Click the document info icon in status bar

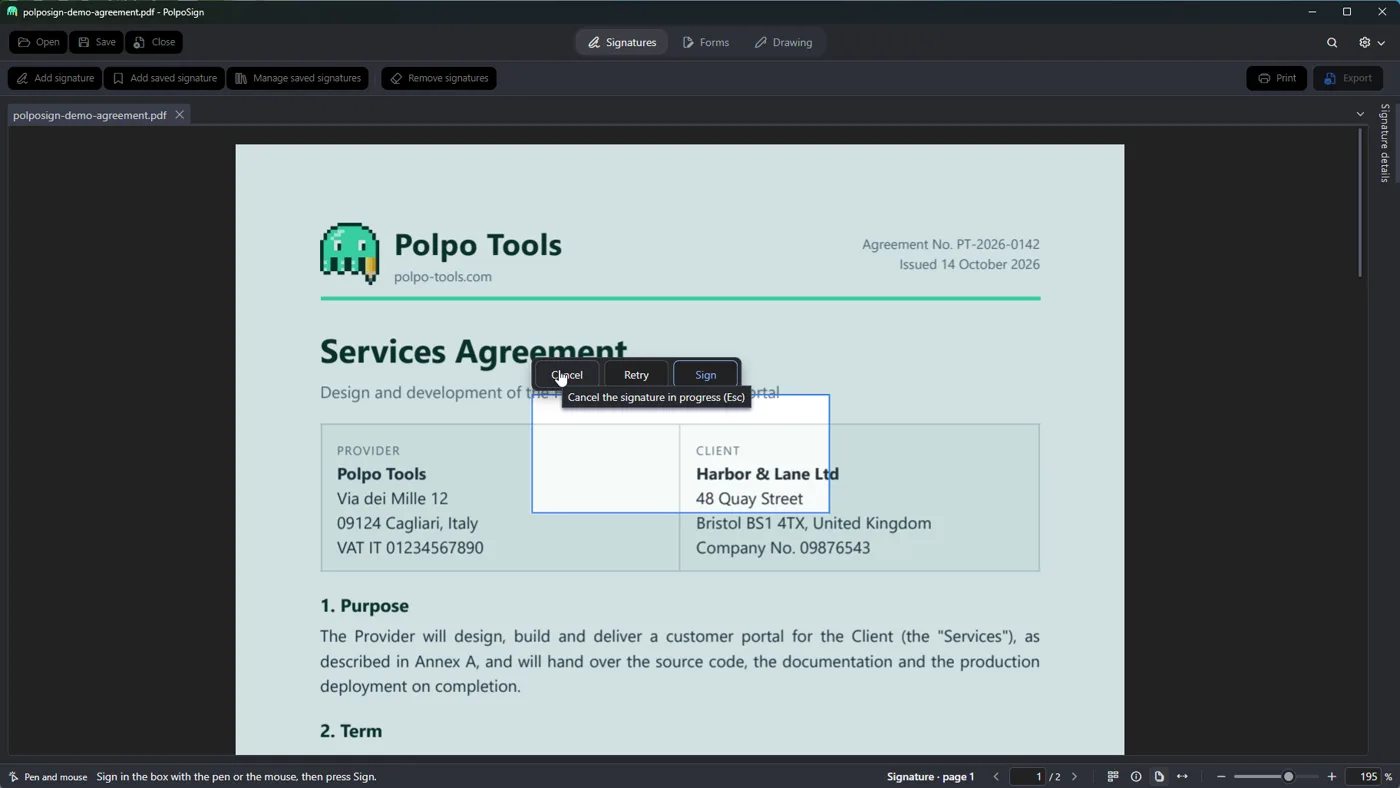[1136, 777]
